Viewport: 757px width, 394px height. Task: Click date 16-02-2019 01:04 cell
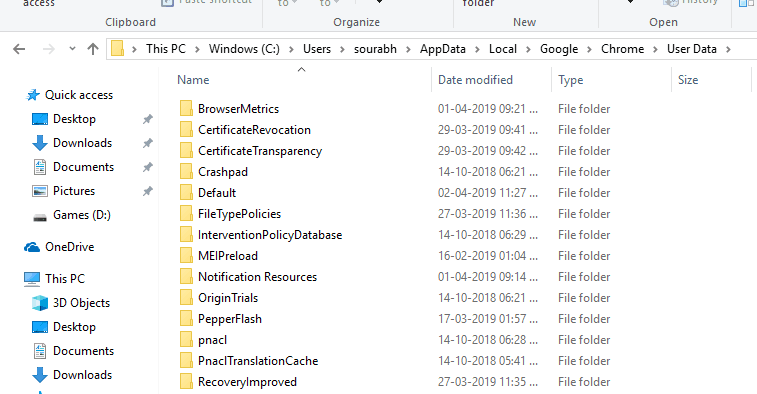pos(488,255)
